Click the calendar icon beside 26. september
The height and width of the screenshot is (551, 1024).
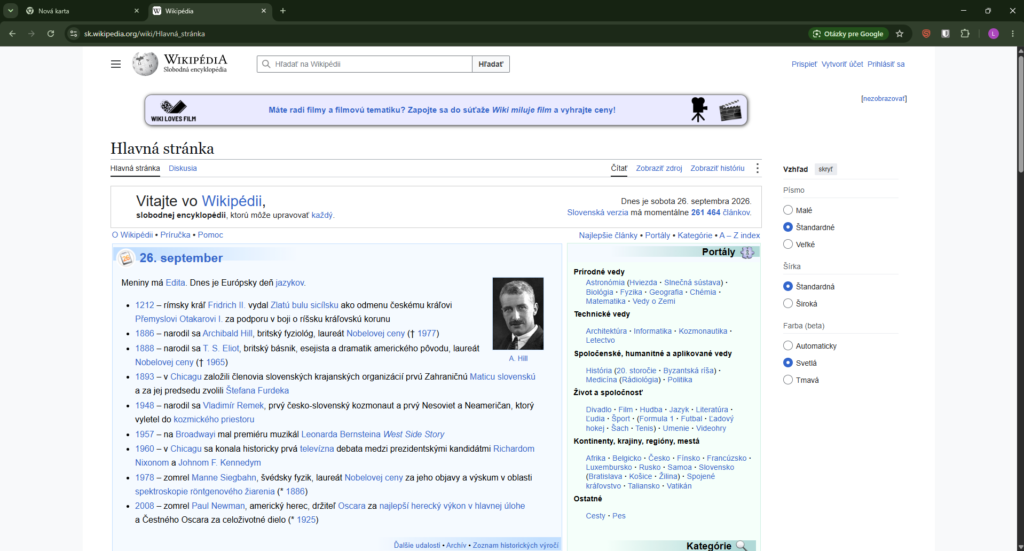pyautogui.click(x=126, y=258)
